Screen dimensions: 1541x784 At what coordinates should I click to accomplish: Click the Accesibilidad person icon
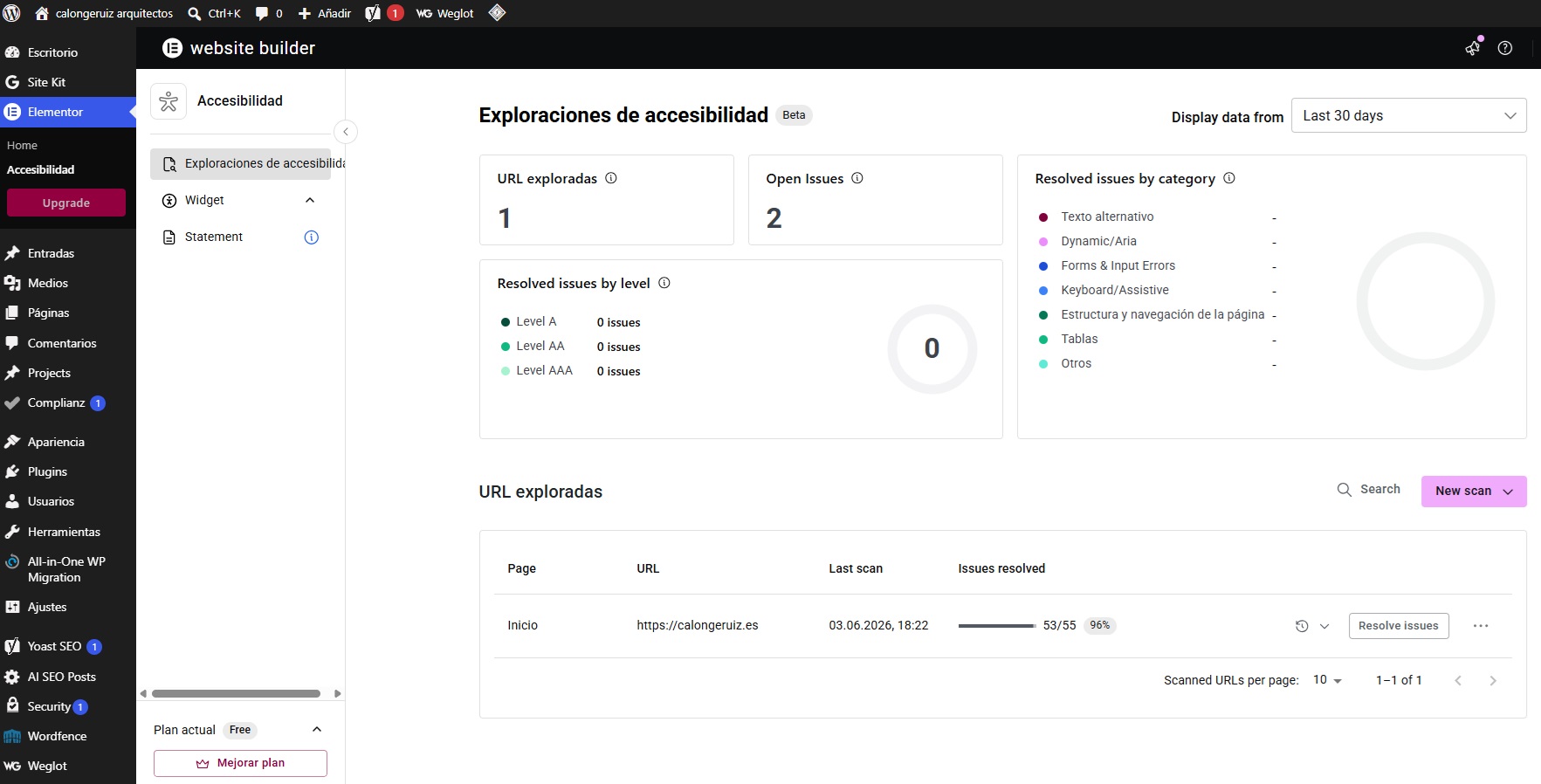coord(169,101)
